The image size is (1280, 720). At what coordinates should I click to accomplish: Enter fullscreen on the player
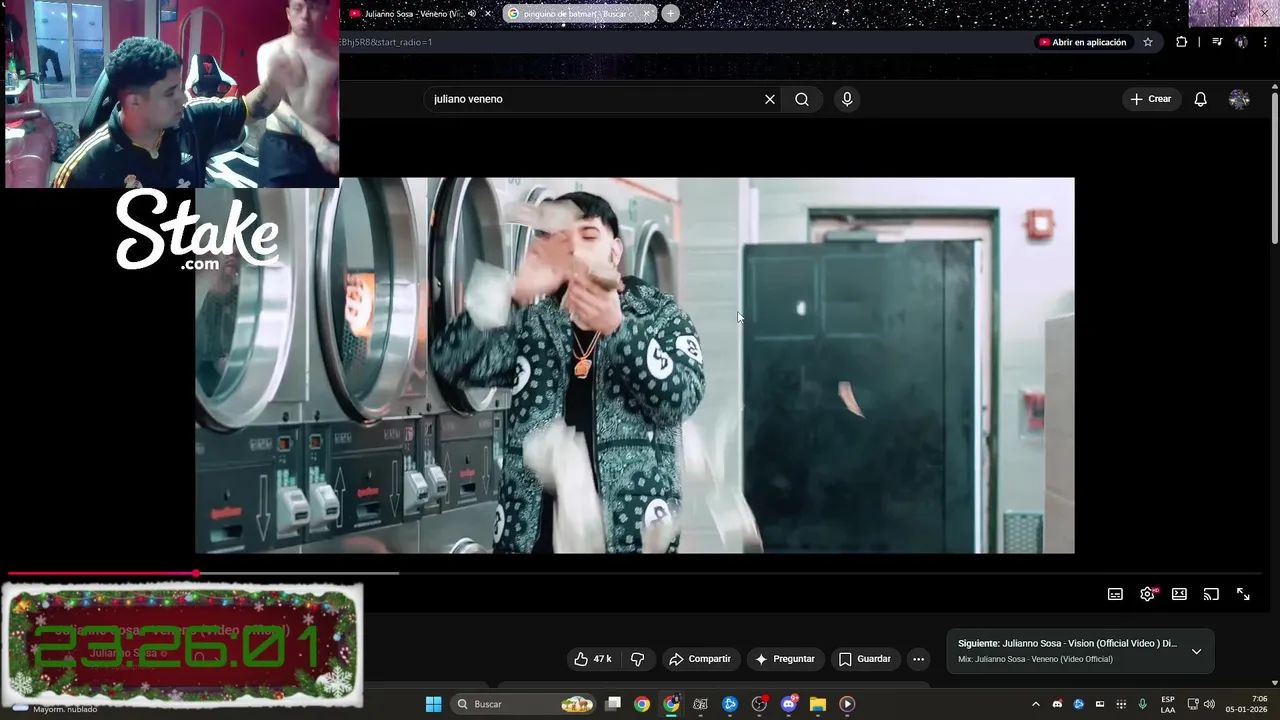[1243, 594]
